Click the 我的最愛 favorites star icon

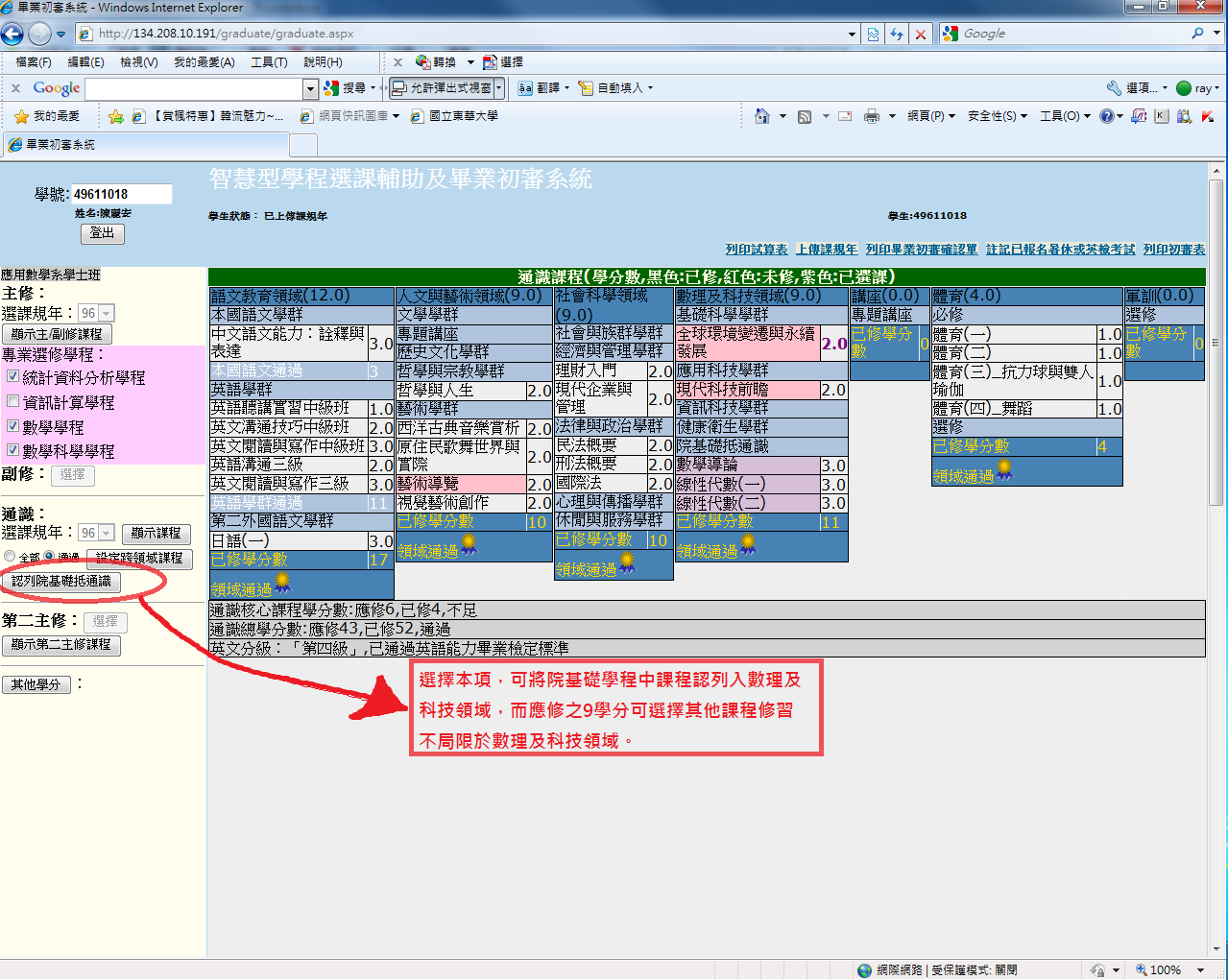pos(21,116)
